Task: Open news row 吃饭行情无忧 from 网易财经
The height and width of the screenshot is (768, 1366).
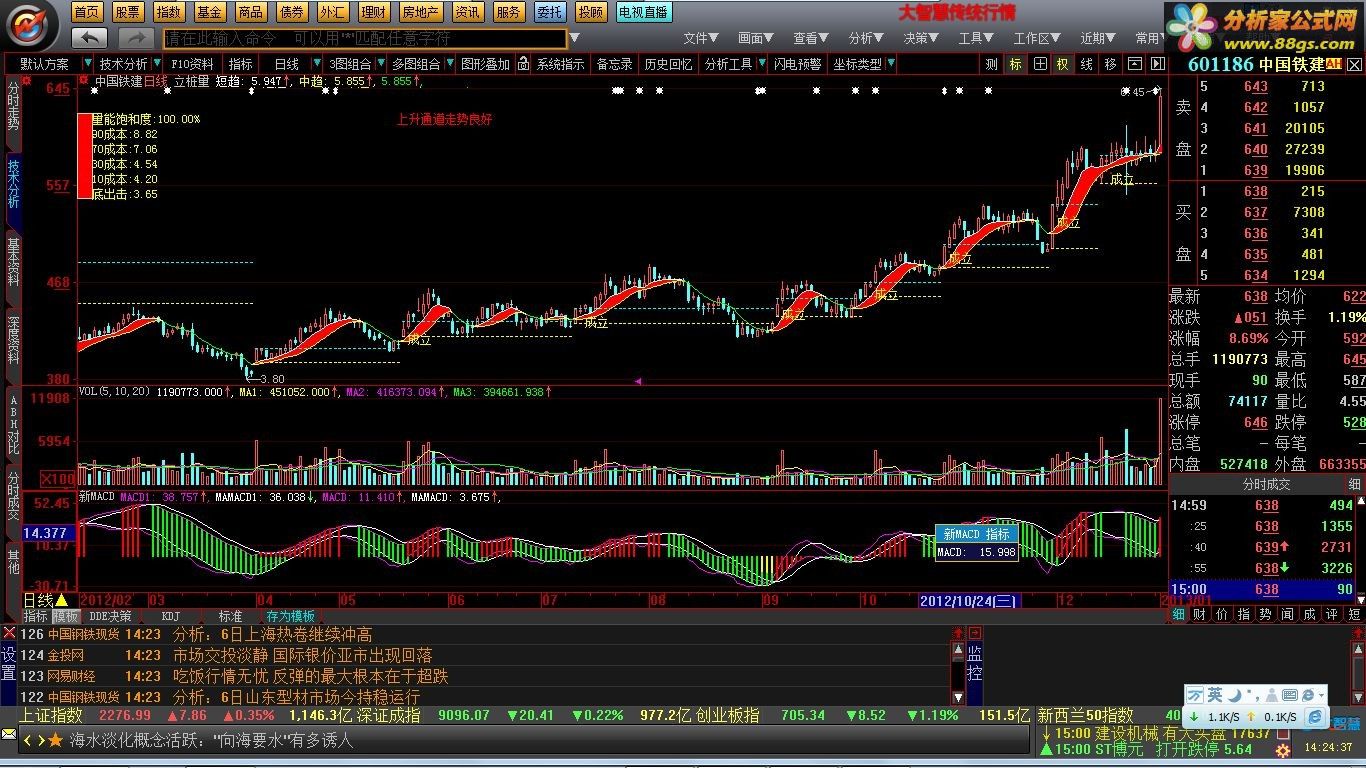Action: [x=486, y=676]
